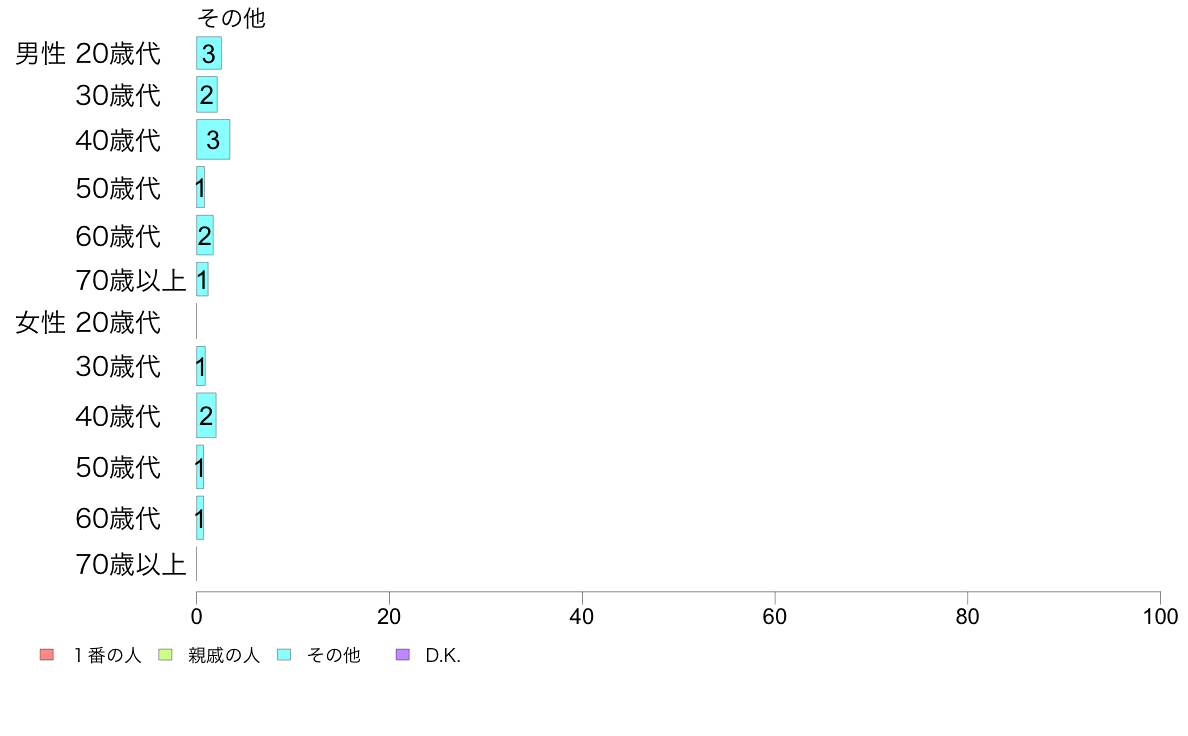Select the 女性 40歳代 bar showing 2
This screenshot has width=1188, height=736.
coord(206,415)
